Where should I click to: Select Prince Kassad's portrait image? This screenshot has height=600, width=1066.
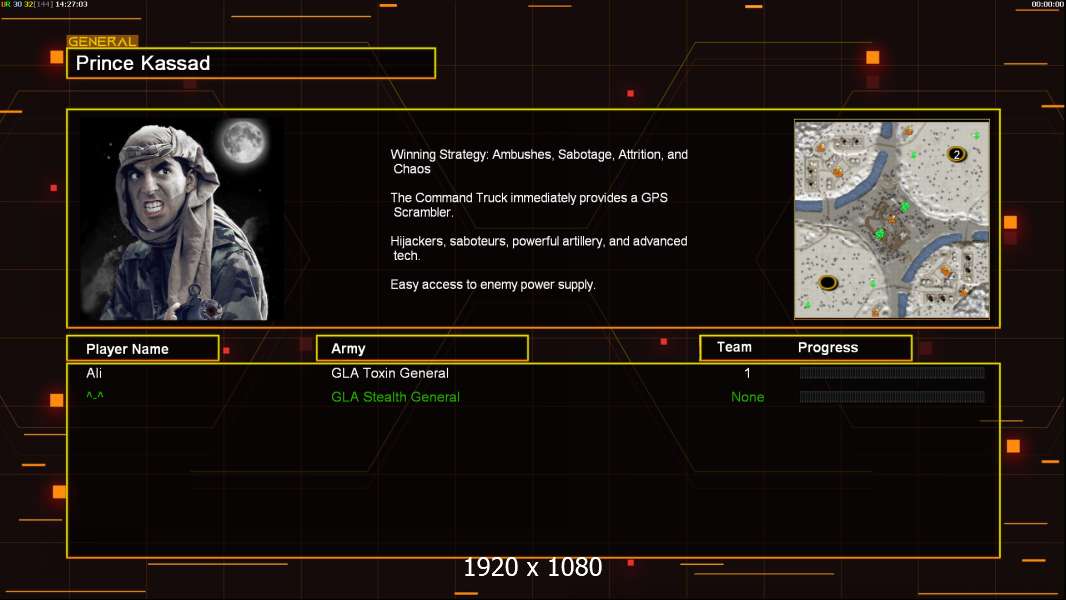[182, 219]
